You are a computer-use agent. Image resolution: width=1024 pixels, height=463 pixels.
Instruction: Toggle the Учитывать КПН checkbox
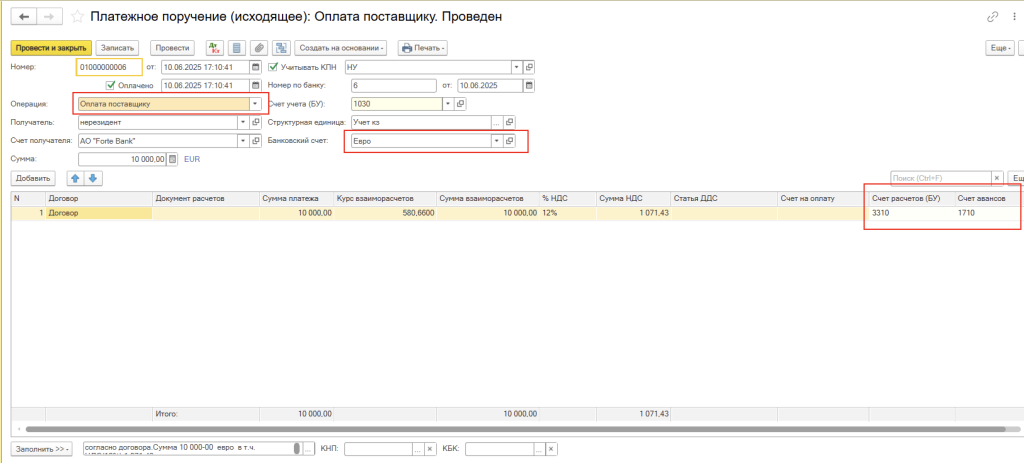pos(273,67)
